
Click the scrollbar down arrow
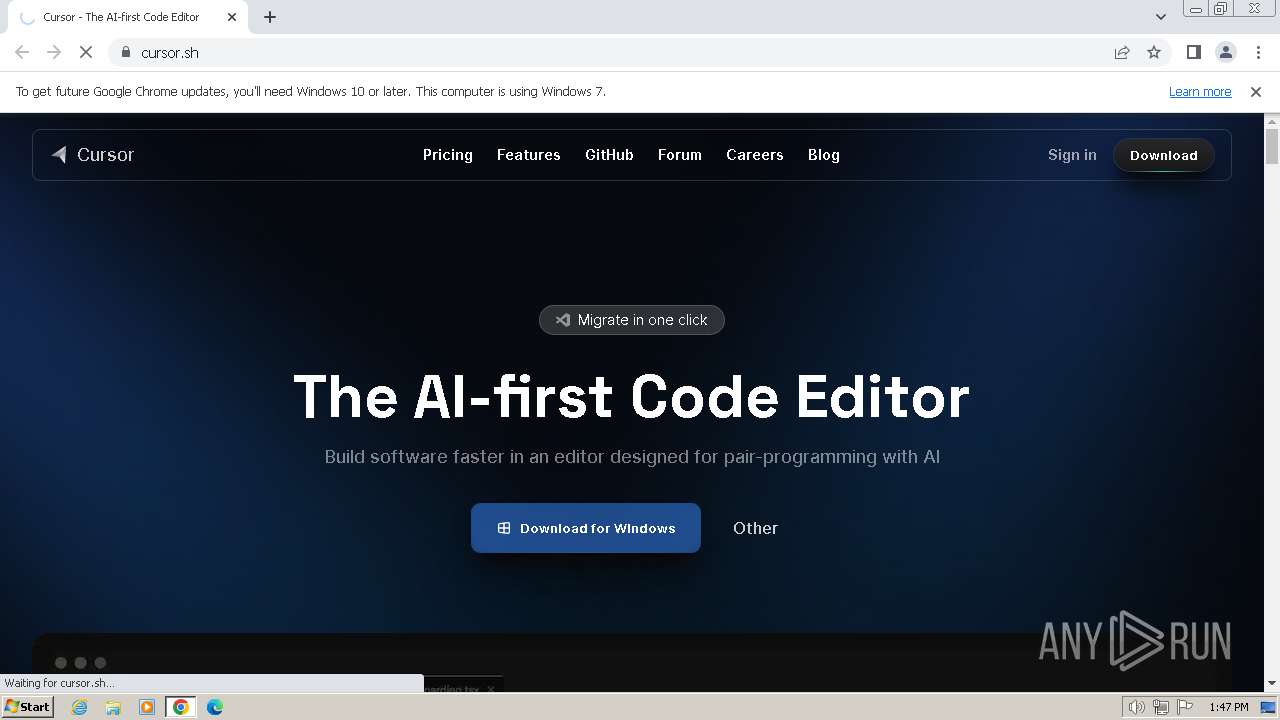coord(1272,683)
